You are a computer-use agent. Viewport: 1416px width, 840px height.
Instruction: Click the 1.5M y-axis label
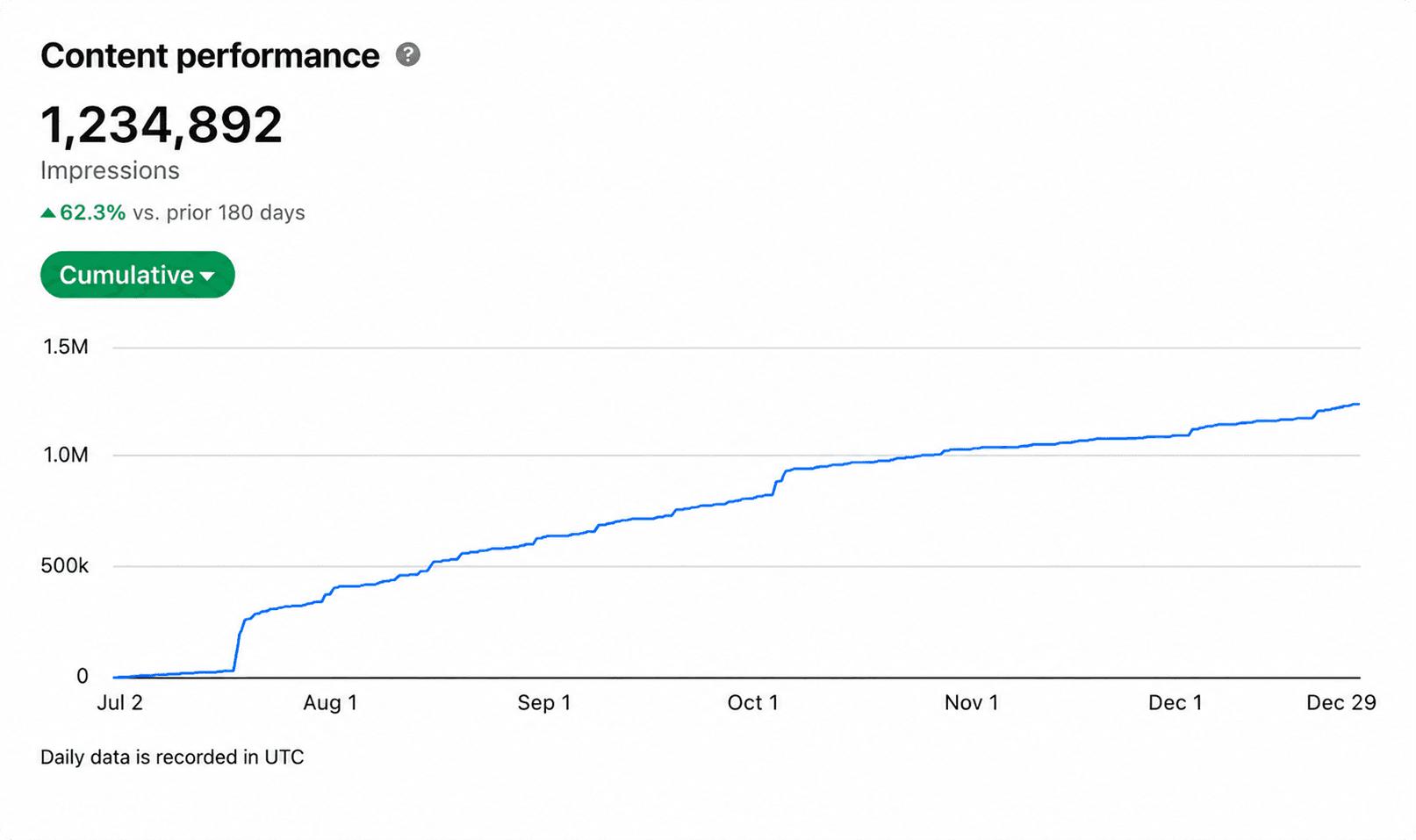66,347
